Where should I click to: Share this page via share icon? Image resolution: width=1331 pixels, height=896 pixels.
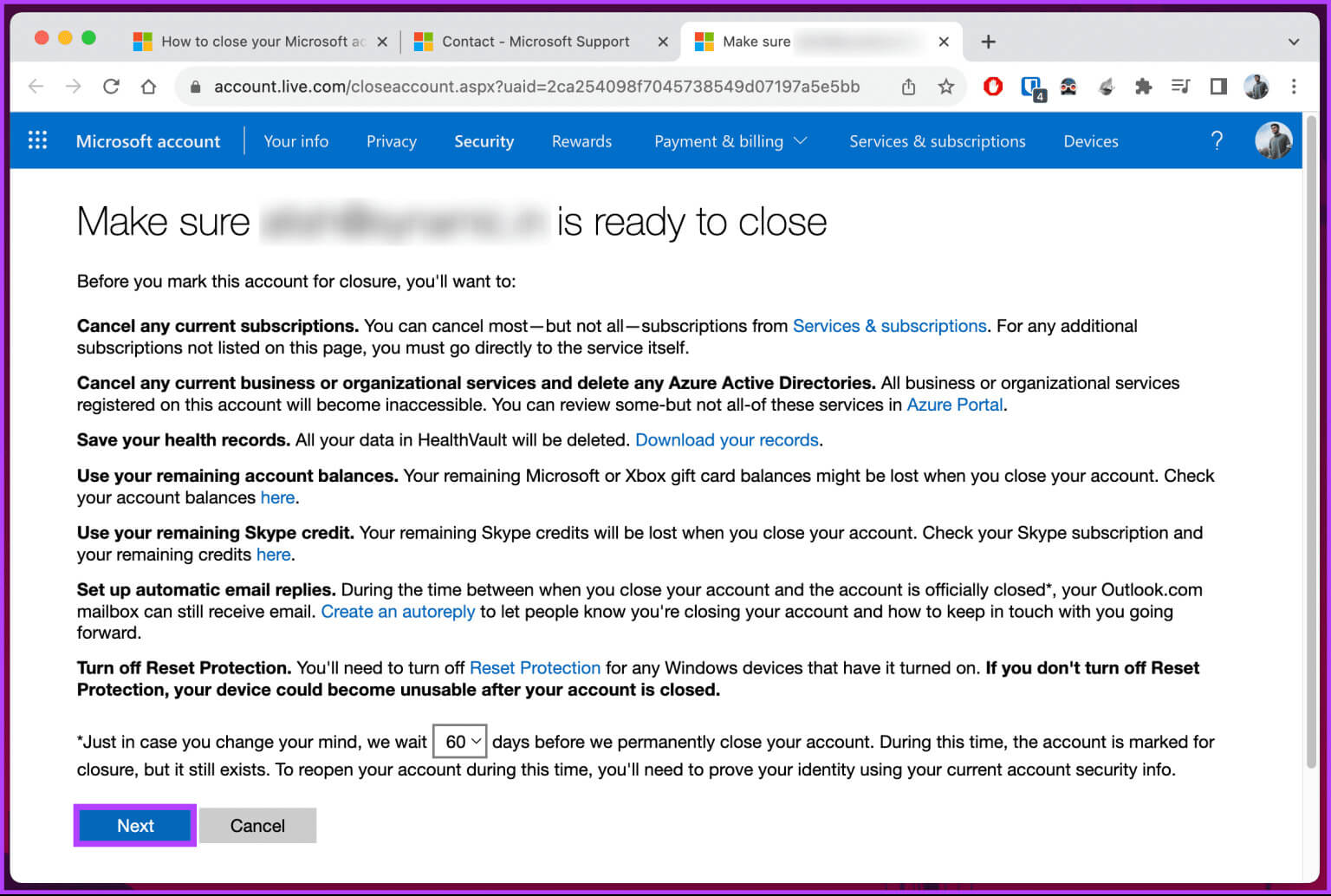(908, 87)
